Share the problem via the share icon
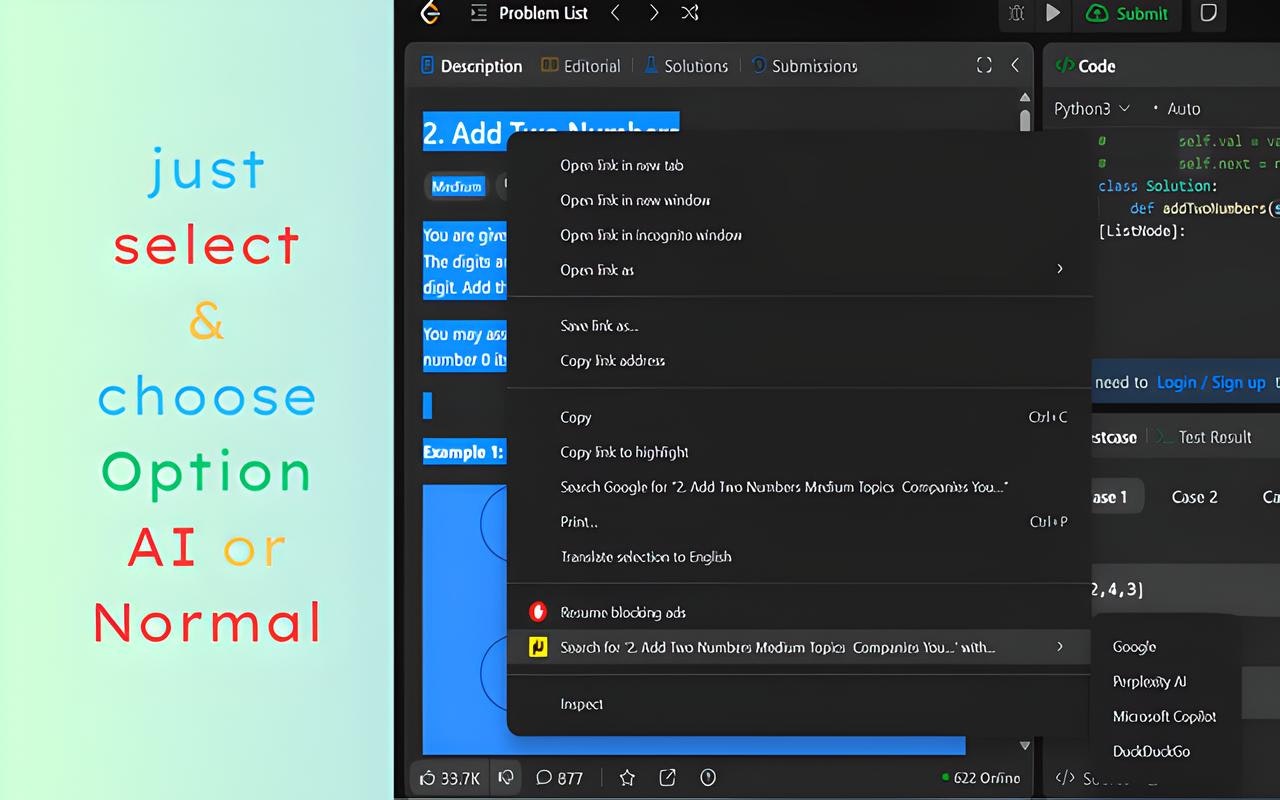 coord(666,777)
